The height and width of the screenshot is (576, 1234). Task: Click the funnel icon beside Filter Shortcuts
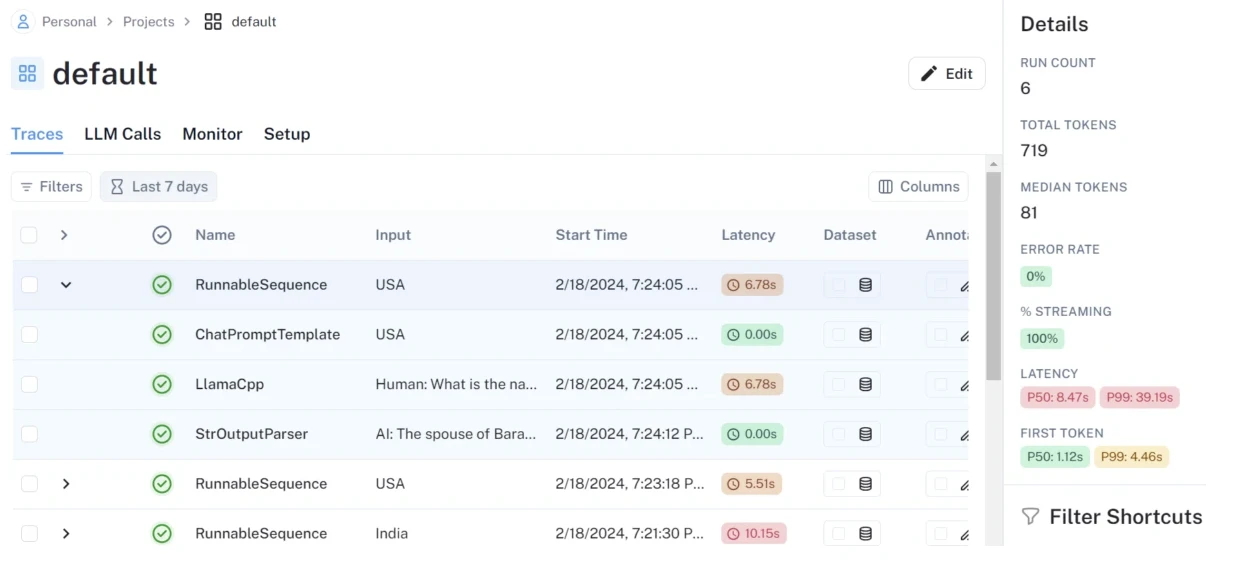coord(1030,517)
